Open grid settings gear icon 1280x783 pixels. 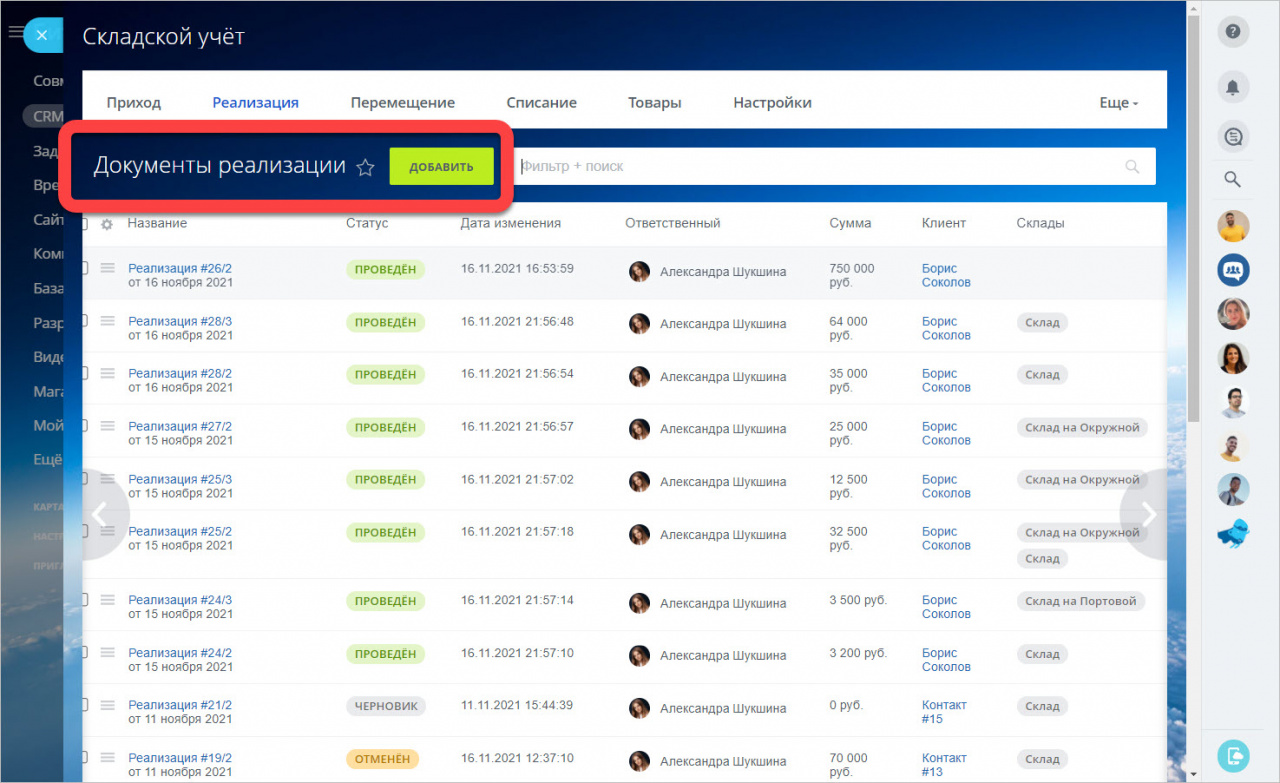107,224
